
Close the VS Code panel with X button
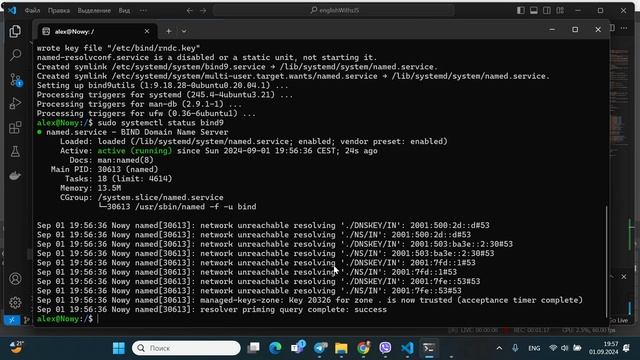[x=624, y=277]
